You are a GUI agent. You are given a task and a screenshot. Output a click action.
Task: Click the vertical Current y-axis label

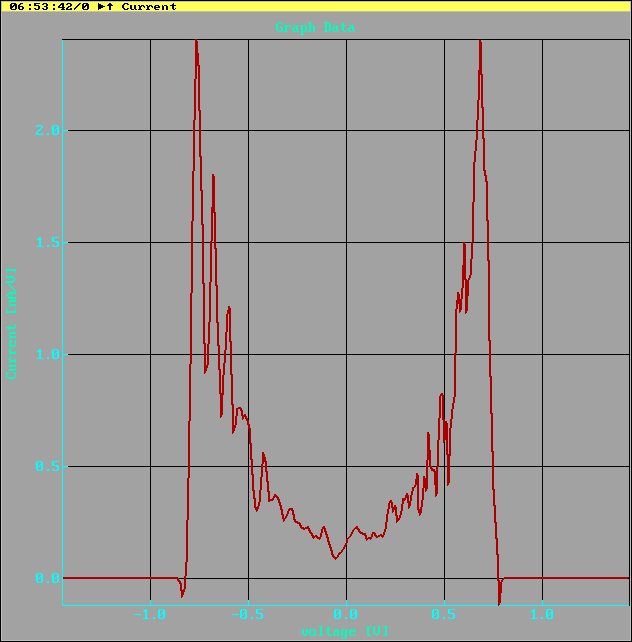tap(12, 322)
